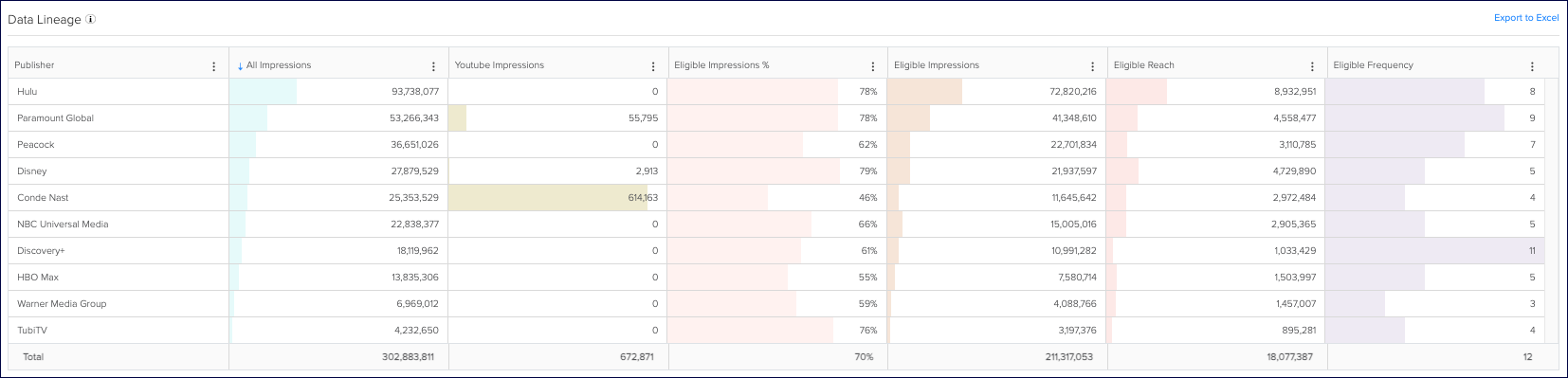
Task: Open Youtube Impressions column kebab menu
Action: click(x=653, y=66)
